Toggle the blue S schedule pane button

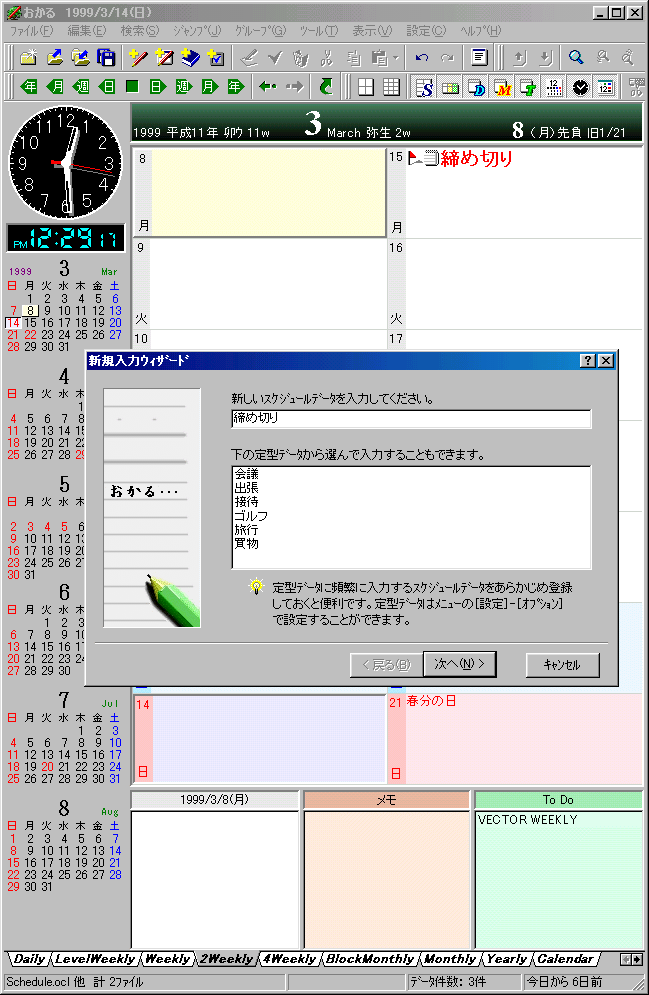pyautogui.click(x=424, y=87)
